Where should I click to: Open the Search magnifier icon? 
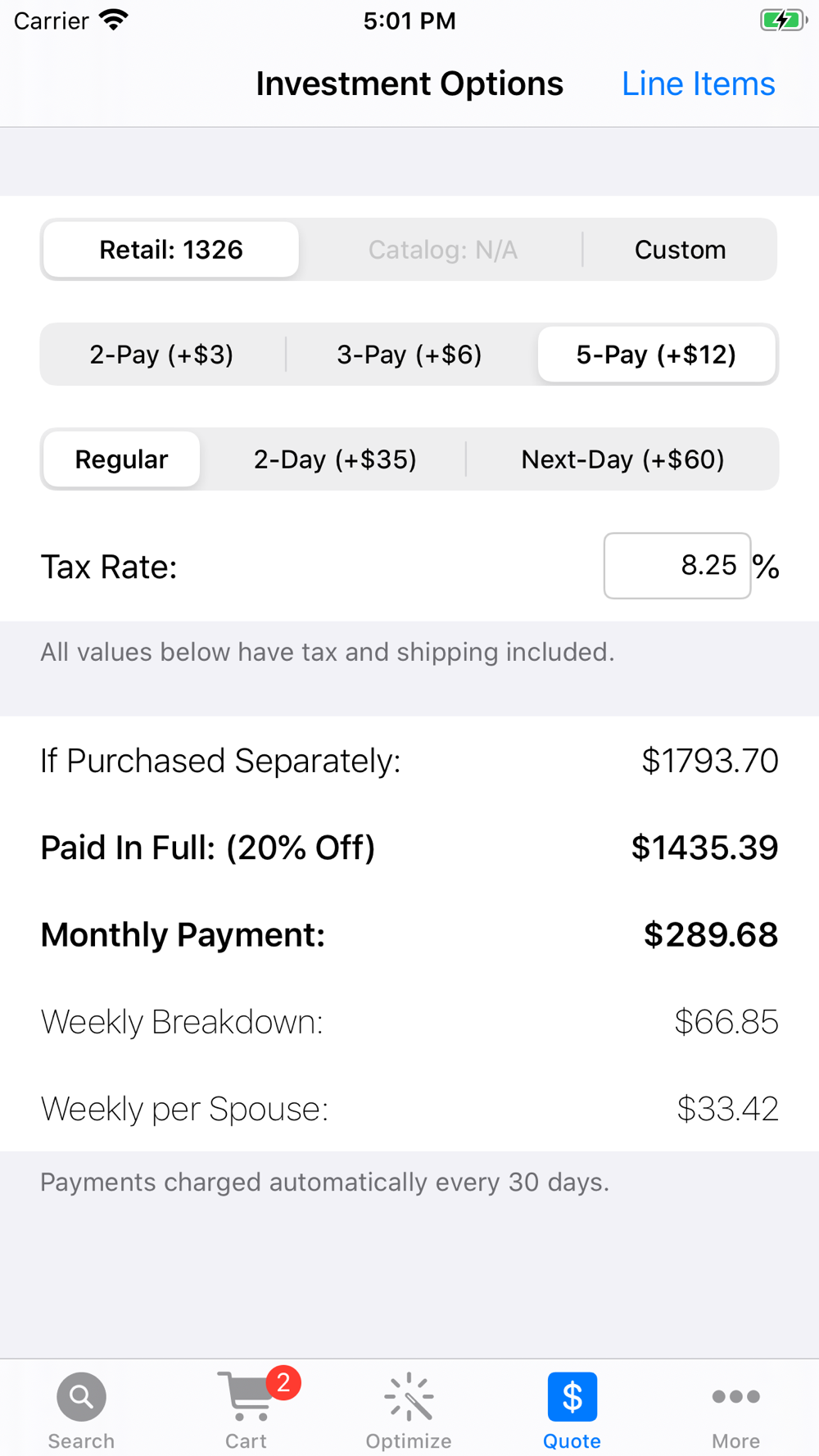(x=81, y=1397)
